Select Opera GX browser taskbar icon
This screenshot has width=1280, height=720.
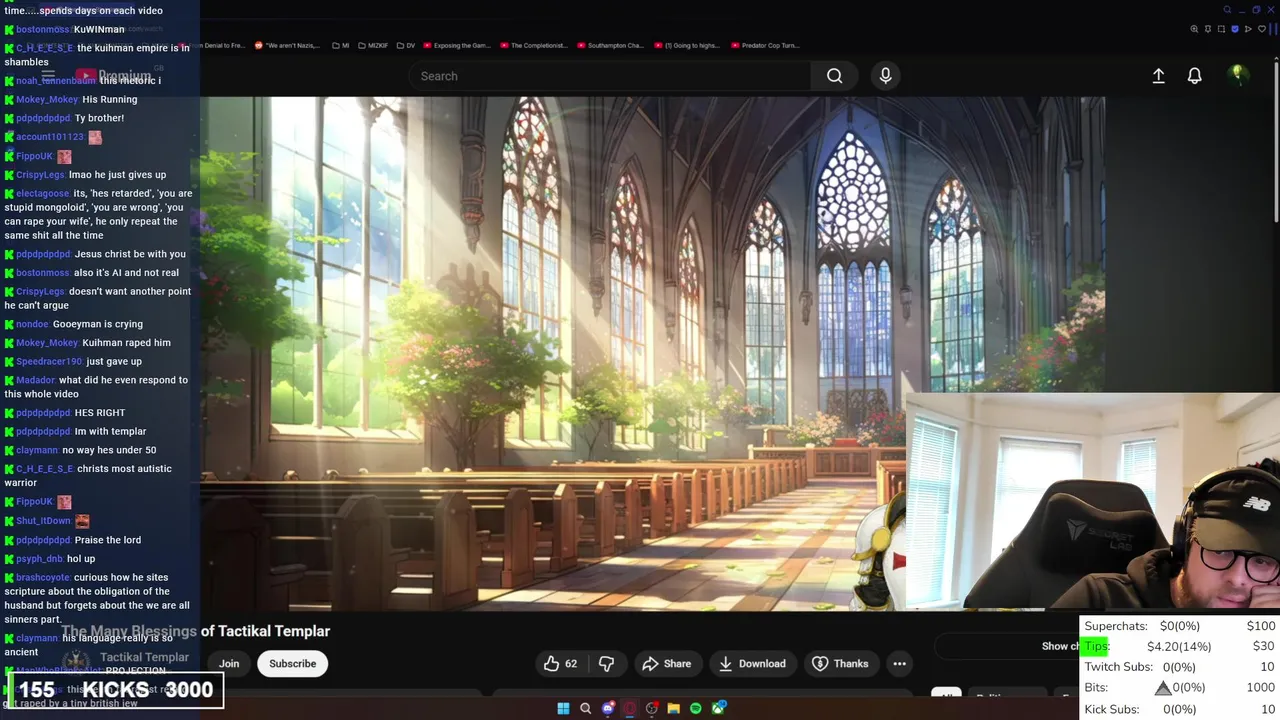pyautogui.click(x=630, y=708)
